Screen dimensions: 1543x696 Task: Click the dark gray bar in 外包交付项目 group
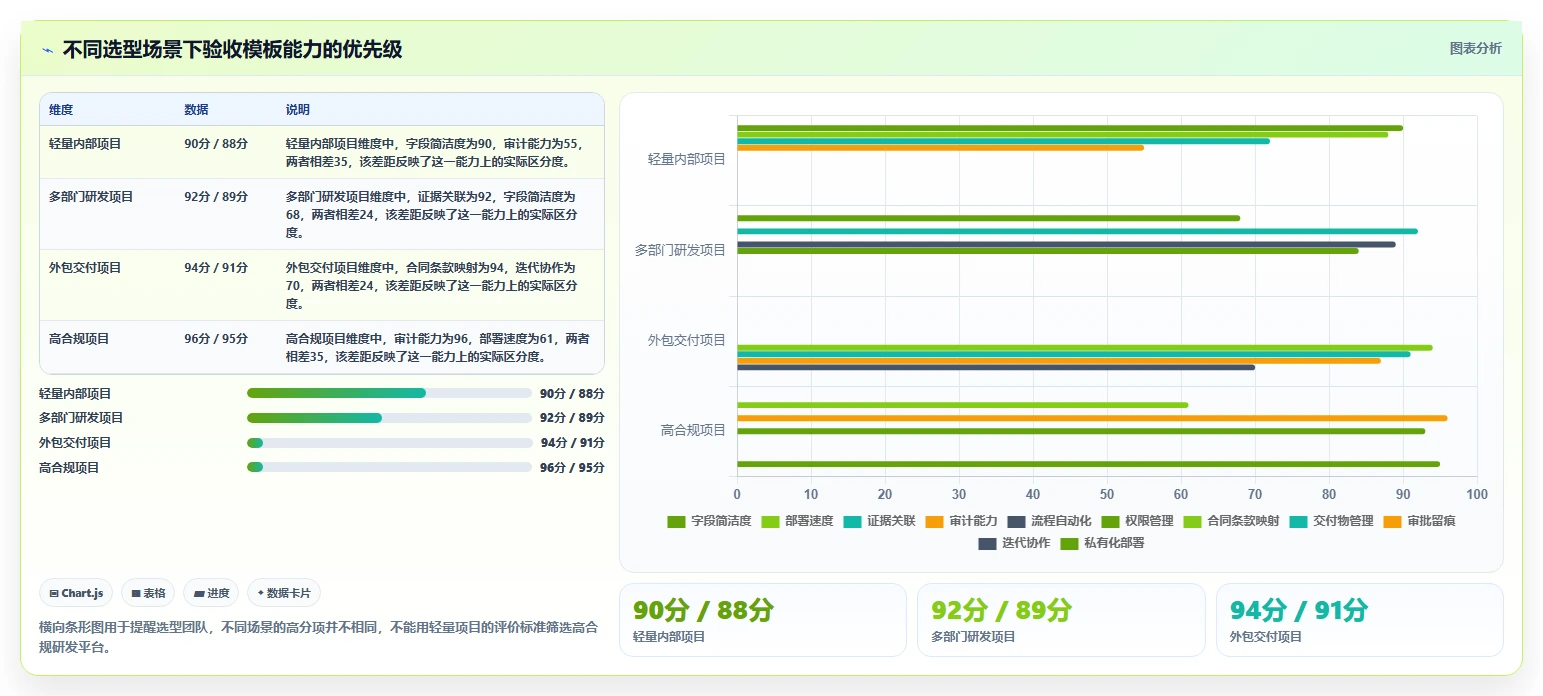996,367
